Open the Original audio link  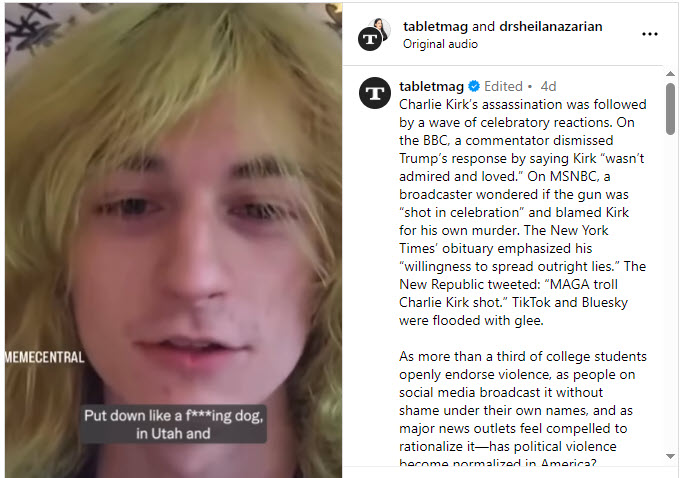[440, 44]
